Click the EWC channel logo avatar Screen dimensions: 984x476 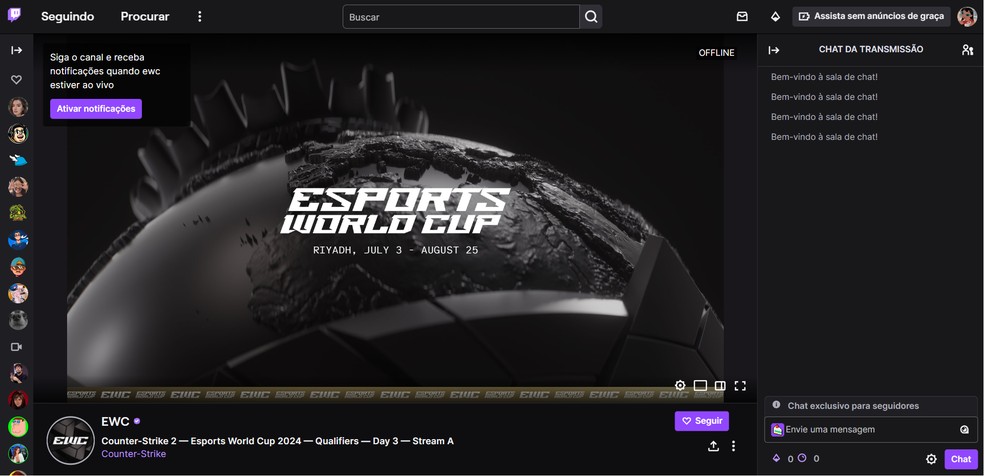click(x=70, y=440)
